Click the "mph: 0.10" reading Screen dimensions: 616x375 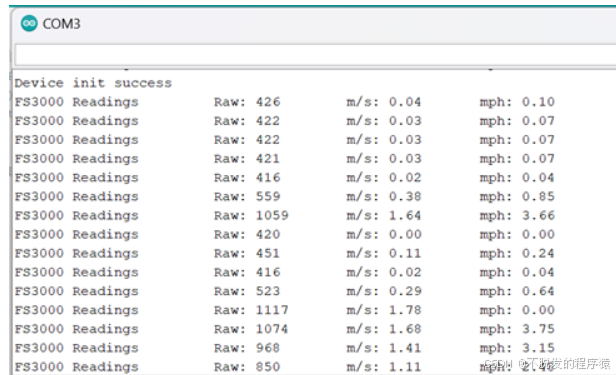(517, 102)
